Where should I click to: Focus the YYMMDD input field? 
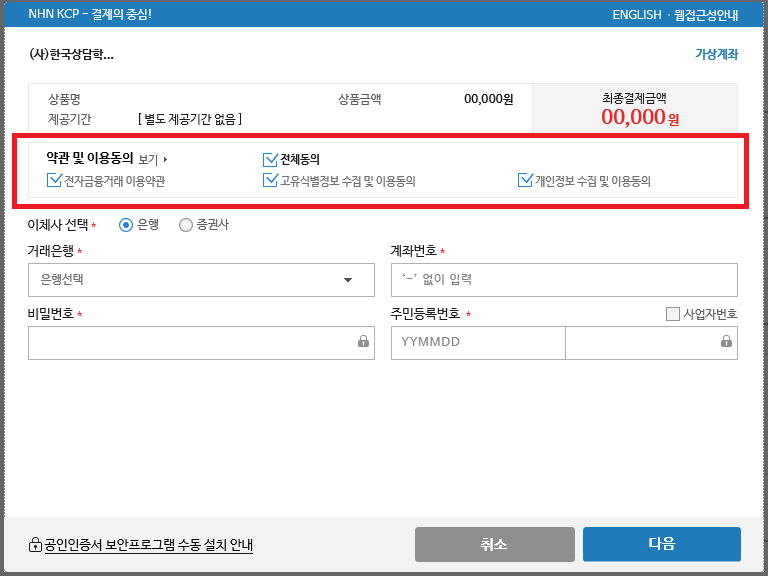coord(478,343)
